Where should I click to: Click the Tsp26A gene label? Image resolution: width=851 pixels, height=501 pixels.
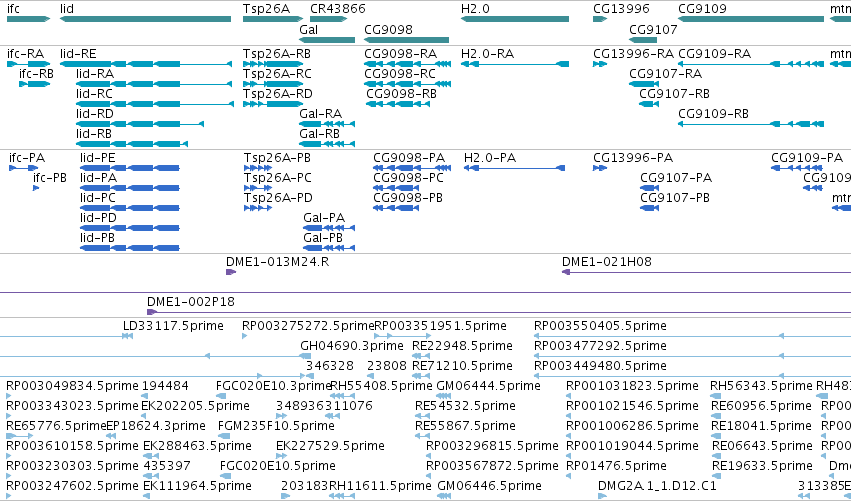coord(266,9)
